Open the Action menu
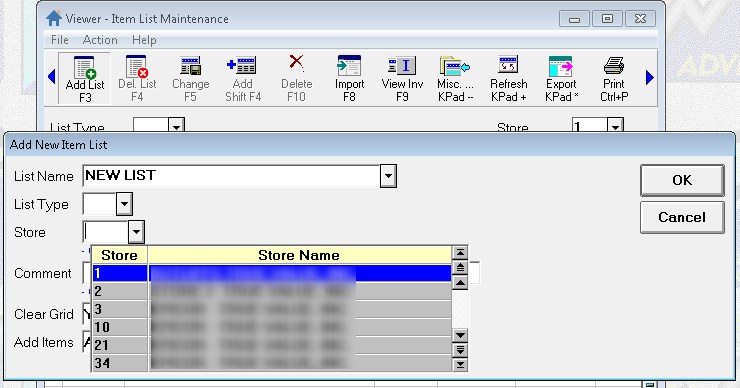740x388 pixels. pos(100,40)
